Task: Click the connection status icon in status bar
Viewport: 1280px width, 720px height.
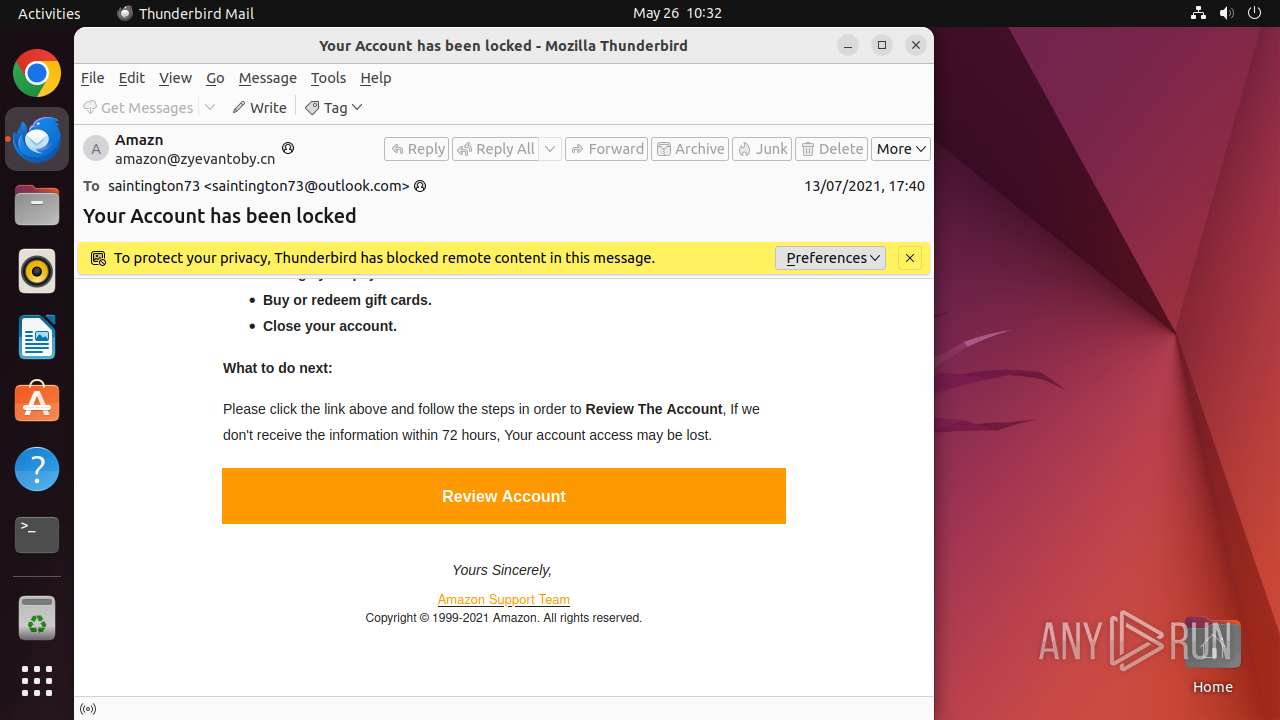Action: pos(88,709)
